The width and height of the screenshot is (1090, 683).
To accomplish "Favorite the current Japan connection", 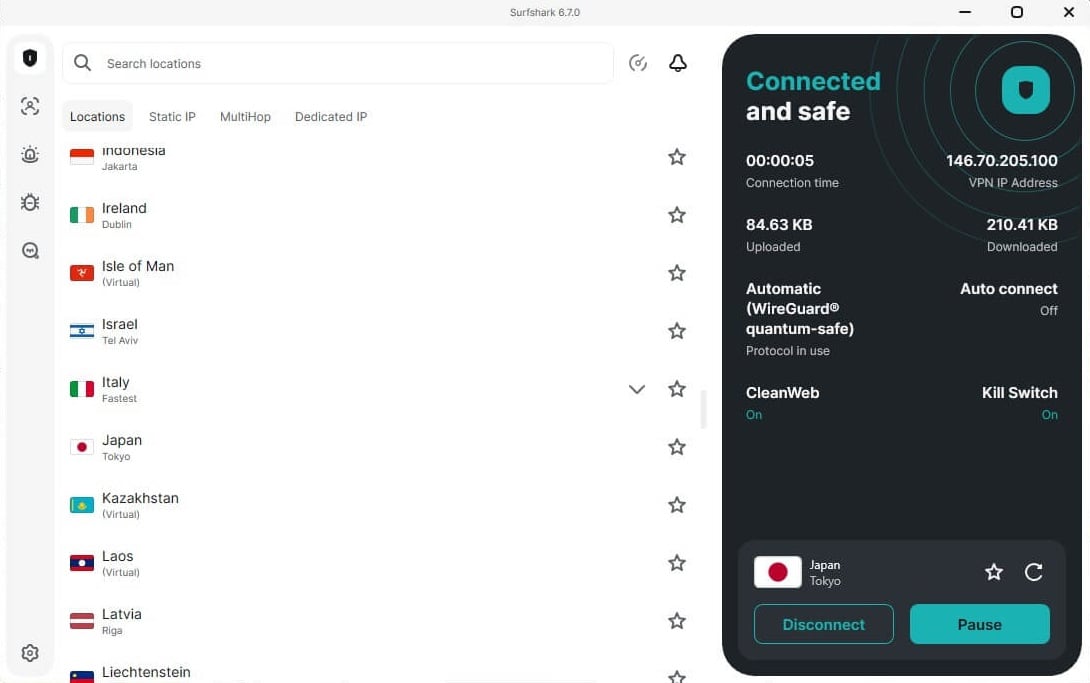I will pyautogui.click(x=993, y=572).
